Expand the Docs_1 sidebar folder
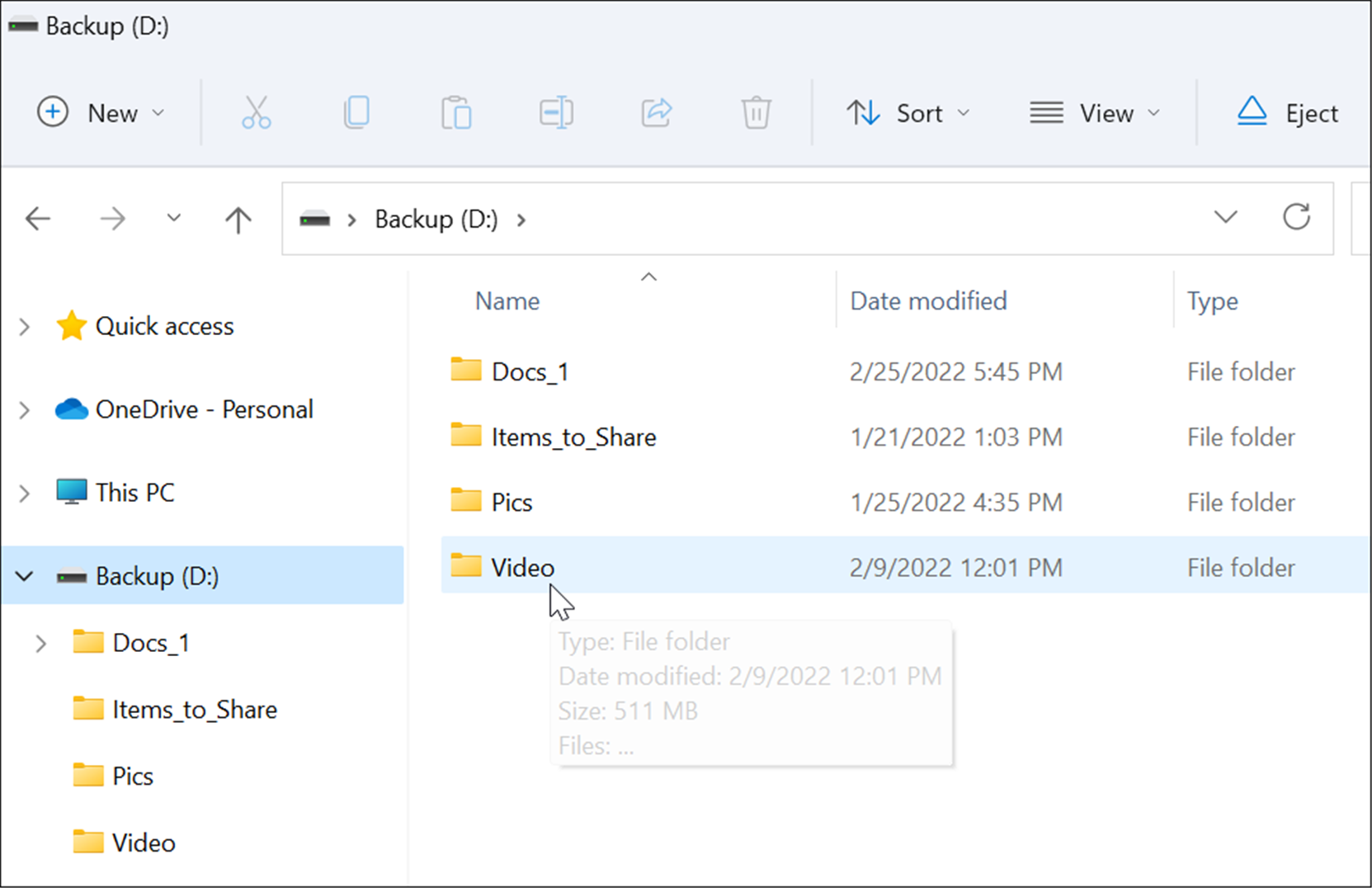1372x888 pixels. click(x=41, y=643)
